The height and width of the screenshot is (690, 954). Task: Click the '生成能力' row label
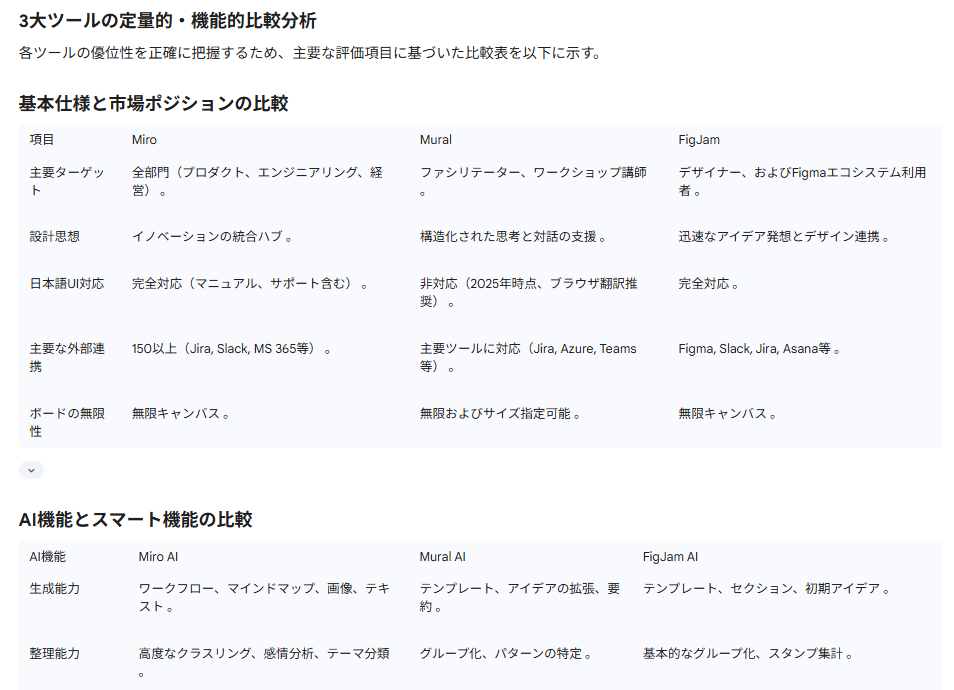(55, 588)
